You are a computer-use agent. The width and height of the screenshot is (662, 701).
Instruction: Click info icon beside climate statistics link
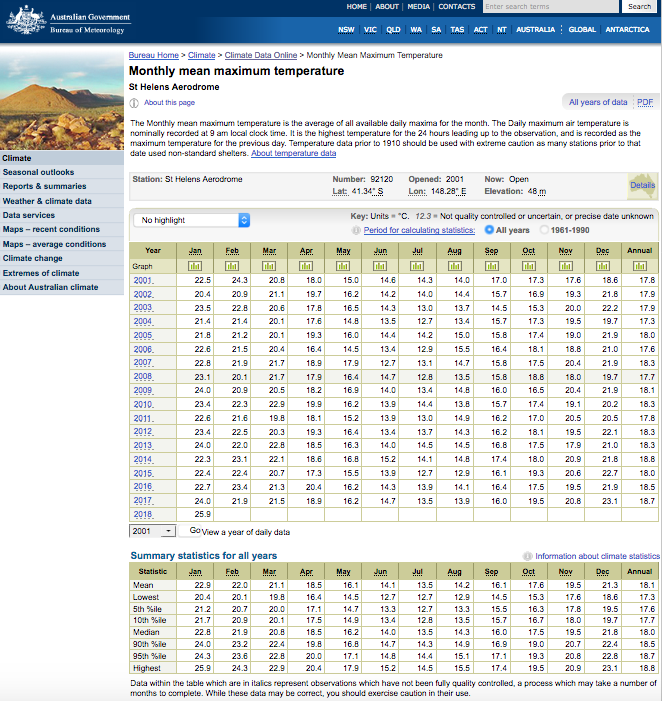(x=528, y=556)
